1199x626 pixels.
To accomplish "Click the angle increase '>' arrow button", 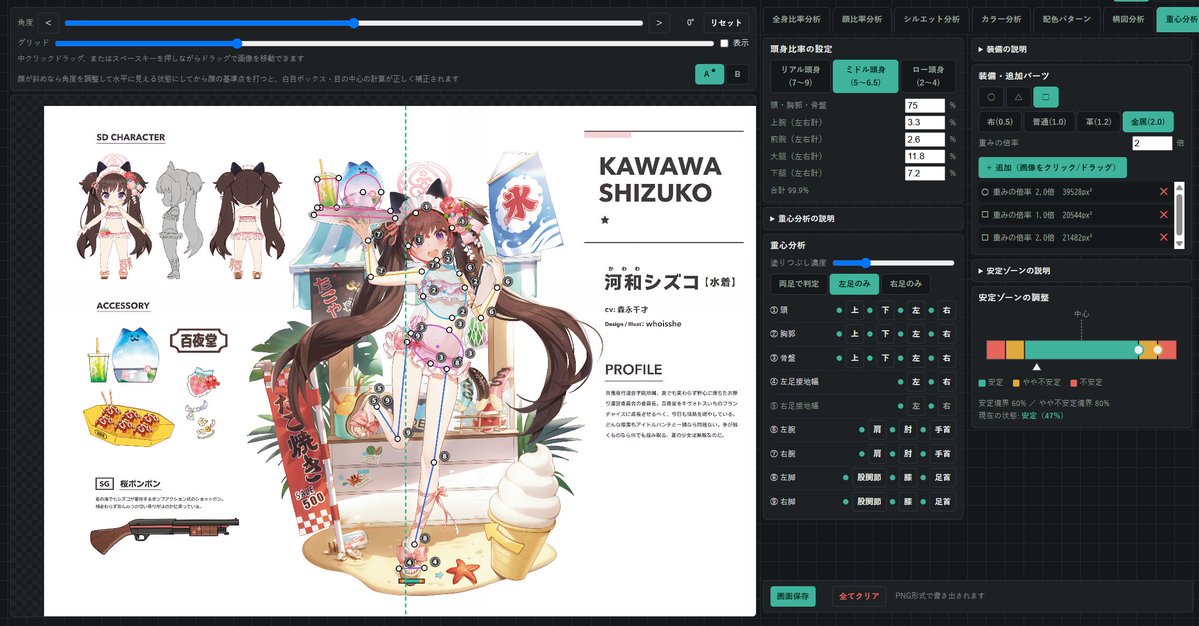I will click(659, 23).
